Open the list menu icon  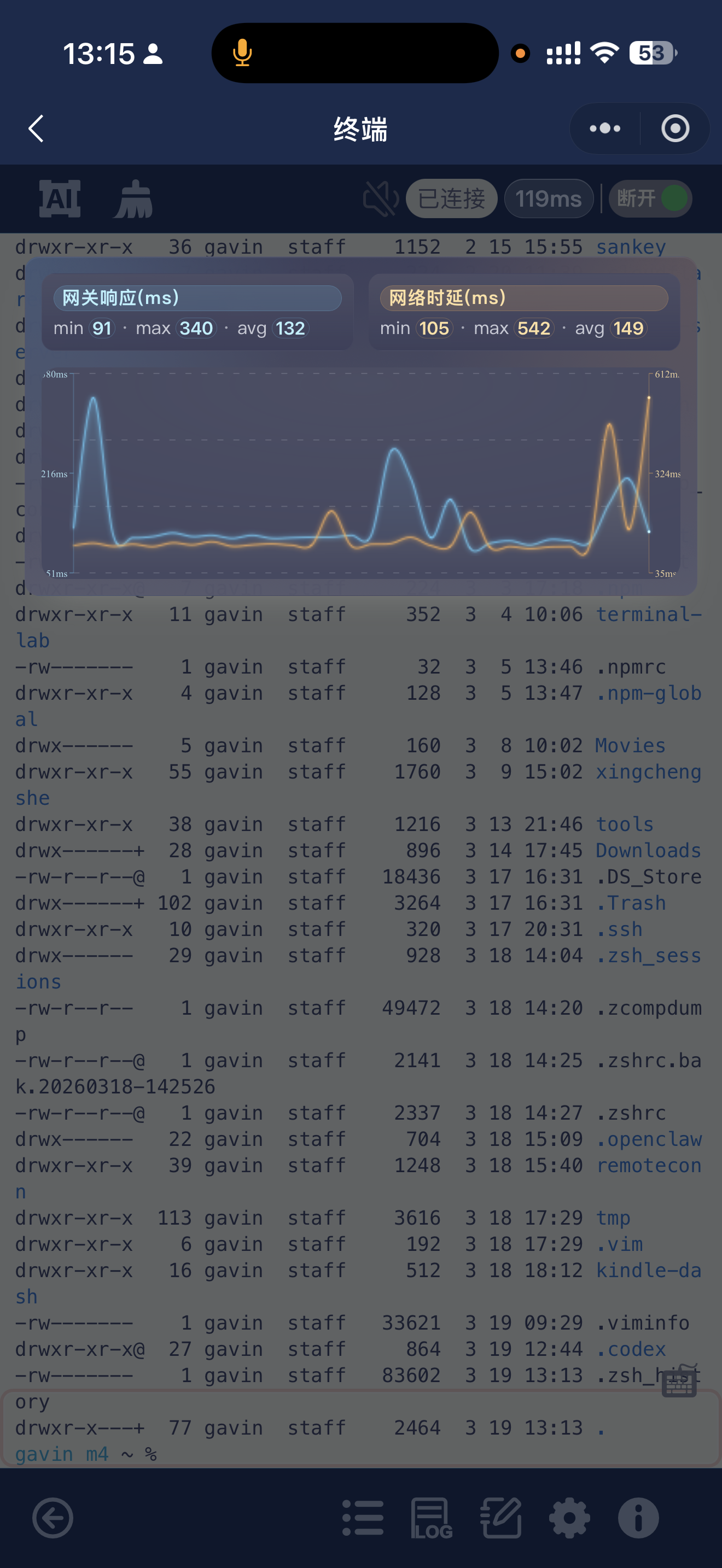click(x=363, y=1518)
